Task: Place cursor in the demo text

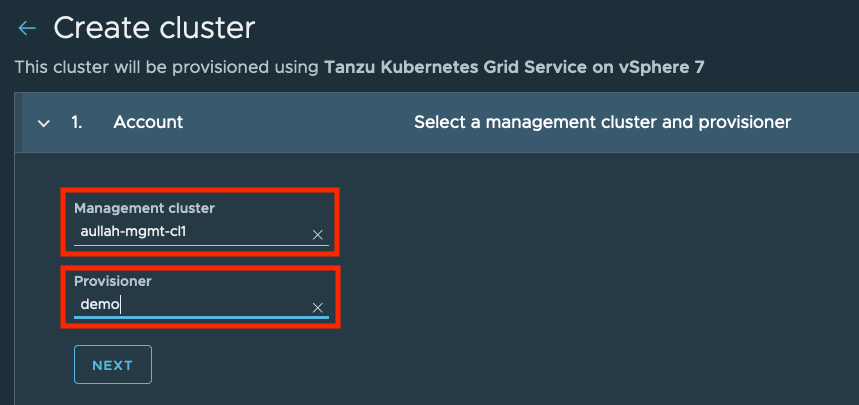Action: click(100, 306)
